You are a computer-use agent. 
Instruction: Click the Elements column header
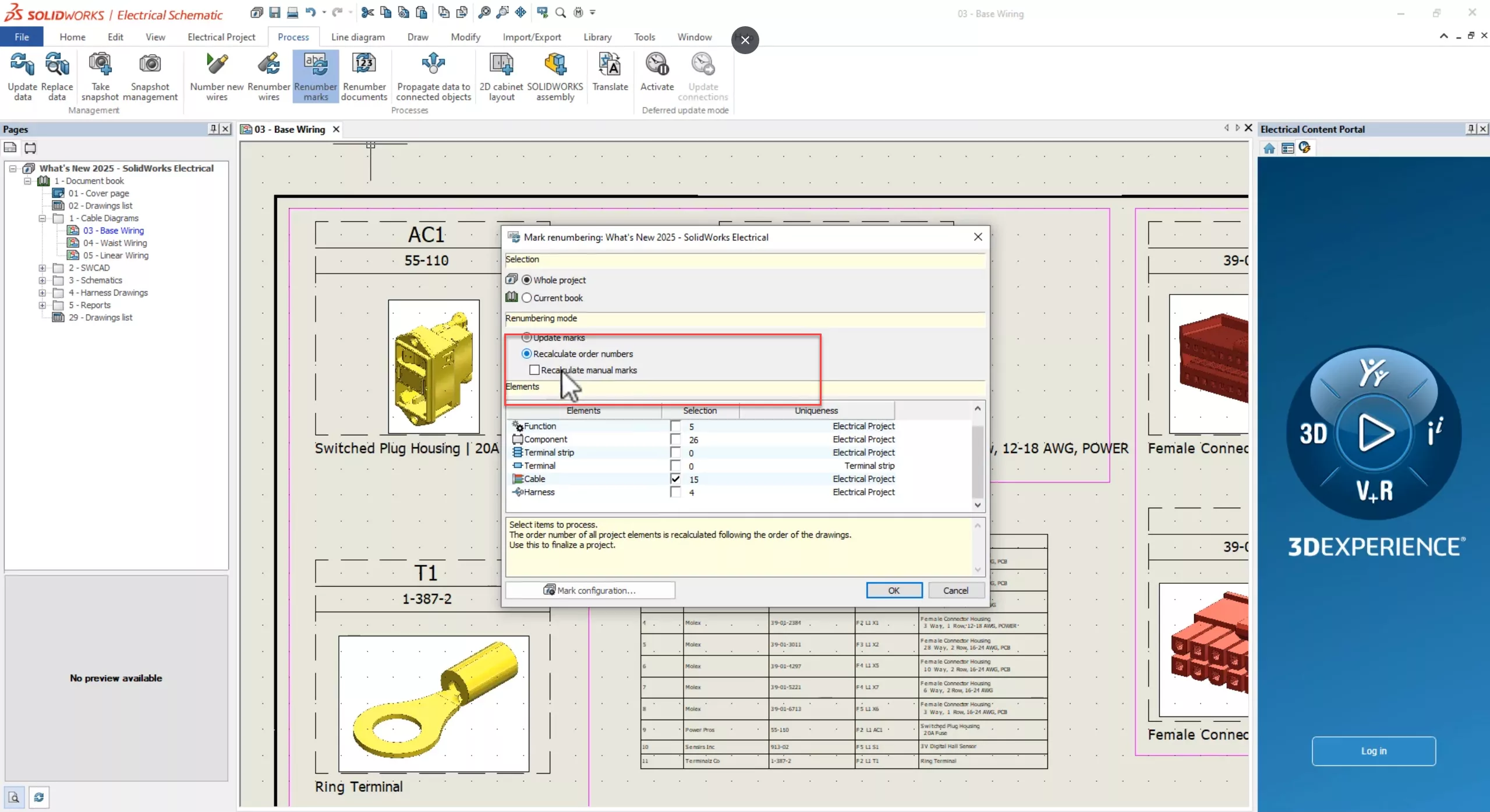pyautogui.click(x=583, y=410)
